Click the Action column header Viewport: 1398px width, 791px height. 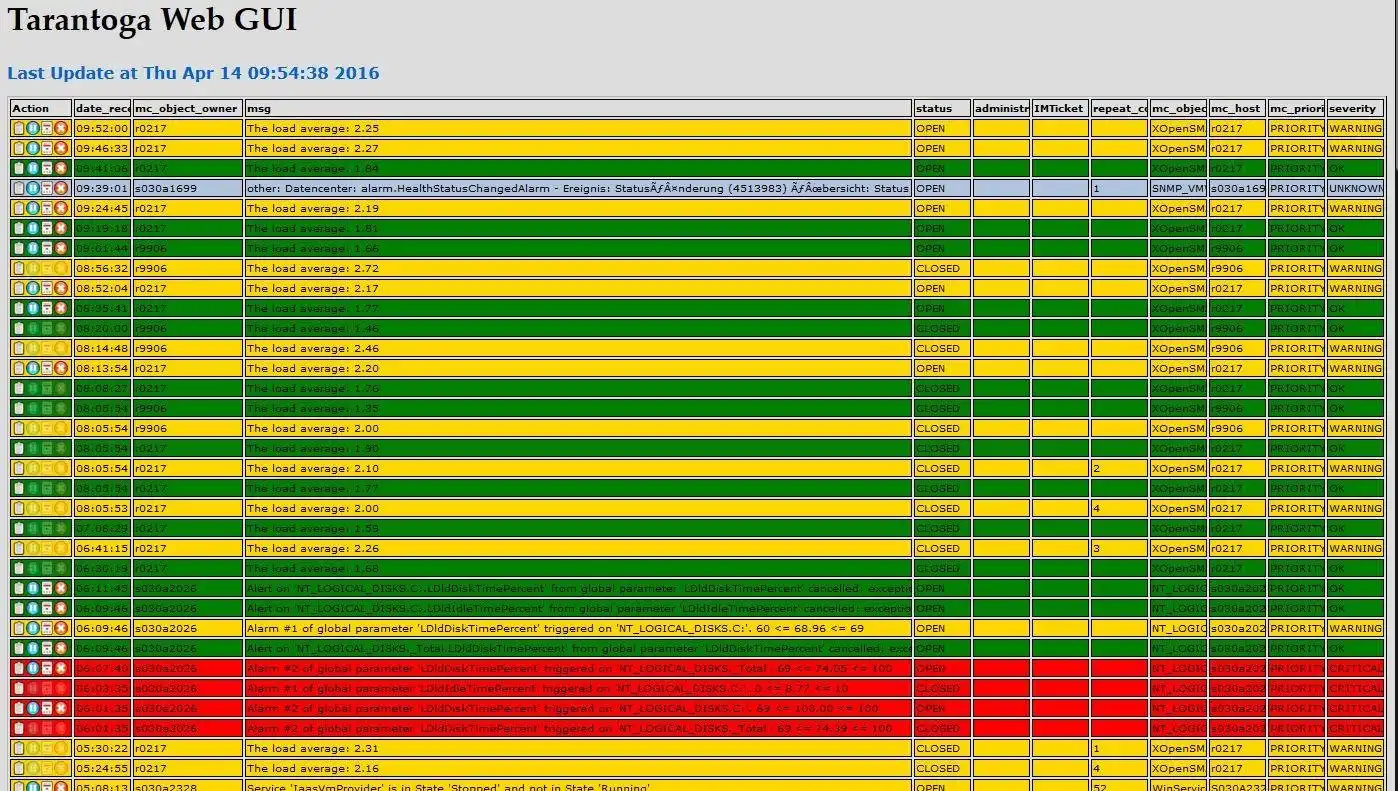point(41,108)
